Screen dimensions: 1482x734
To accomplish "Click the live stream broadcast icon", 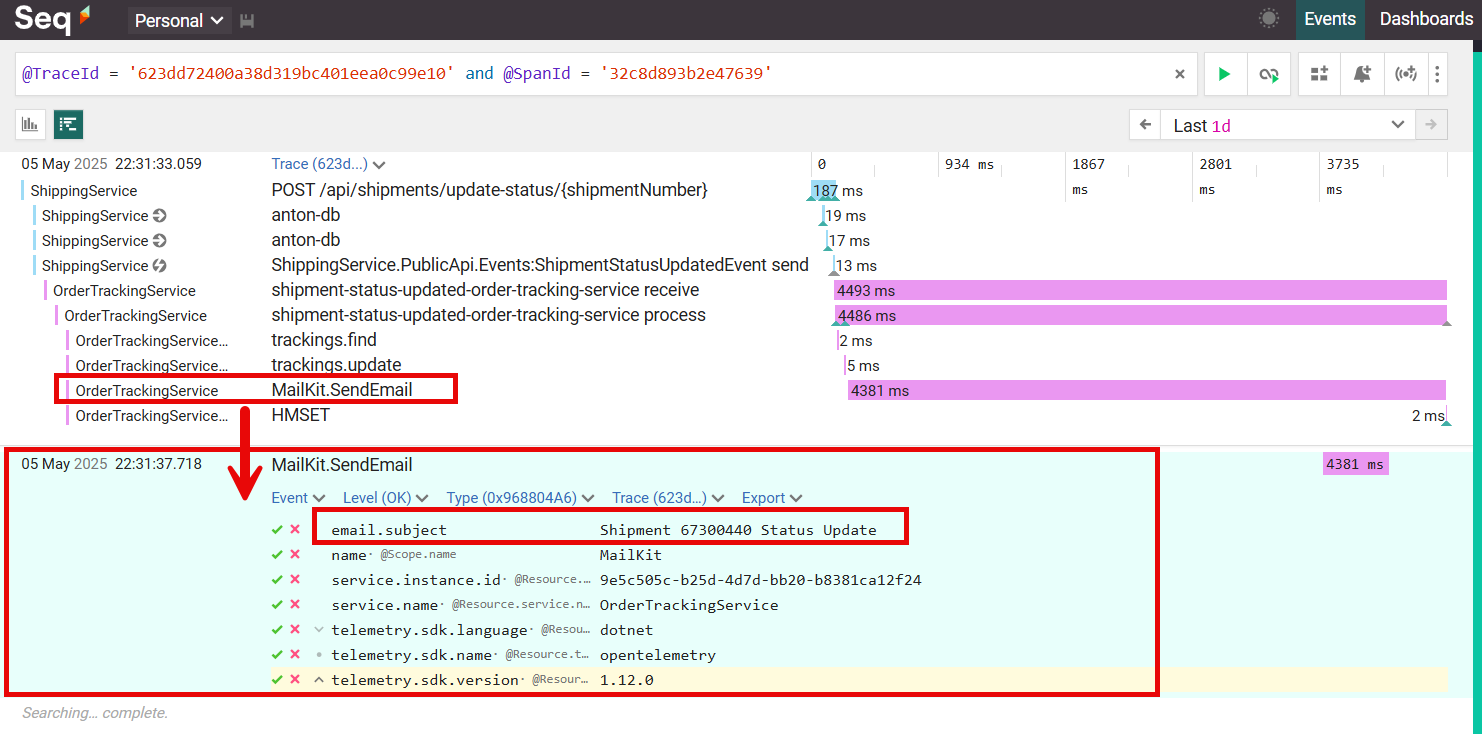I will (1406, 74).
